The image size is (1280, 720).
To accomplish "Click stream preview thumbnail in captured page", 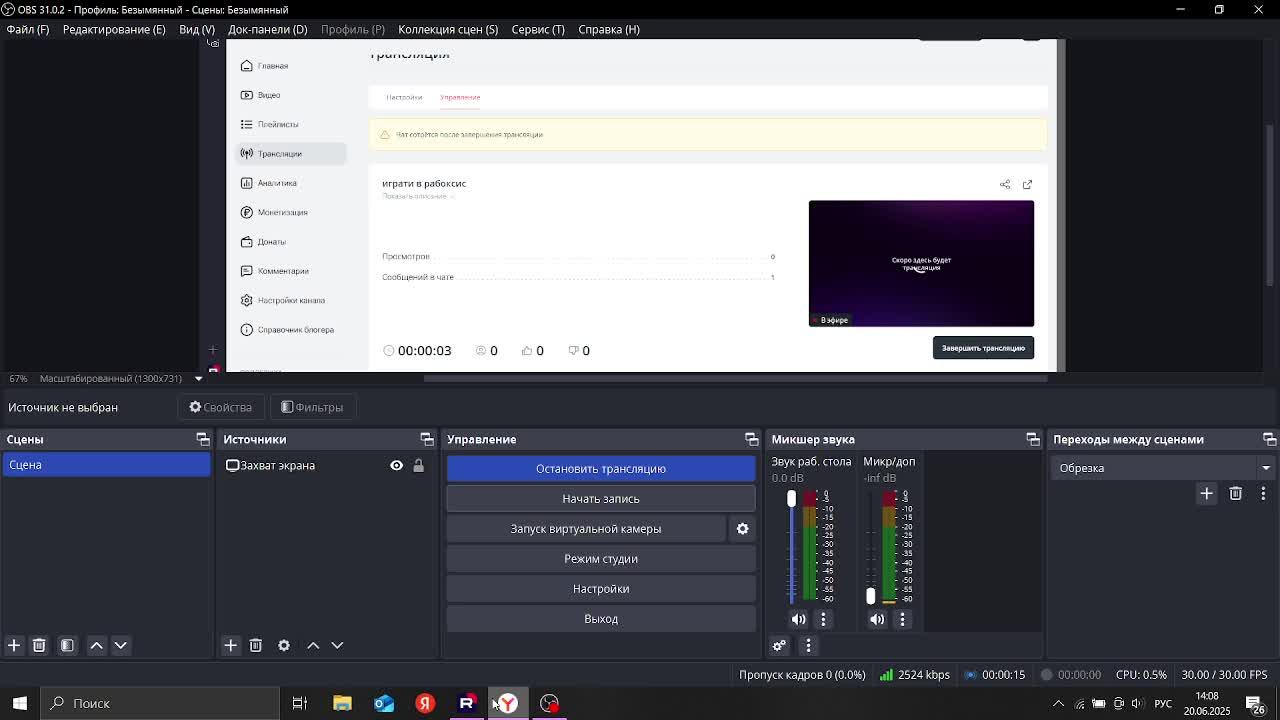I will pos(921,264).
